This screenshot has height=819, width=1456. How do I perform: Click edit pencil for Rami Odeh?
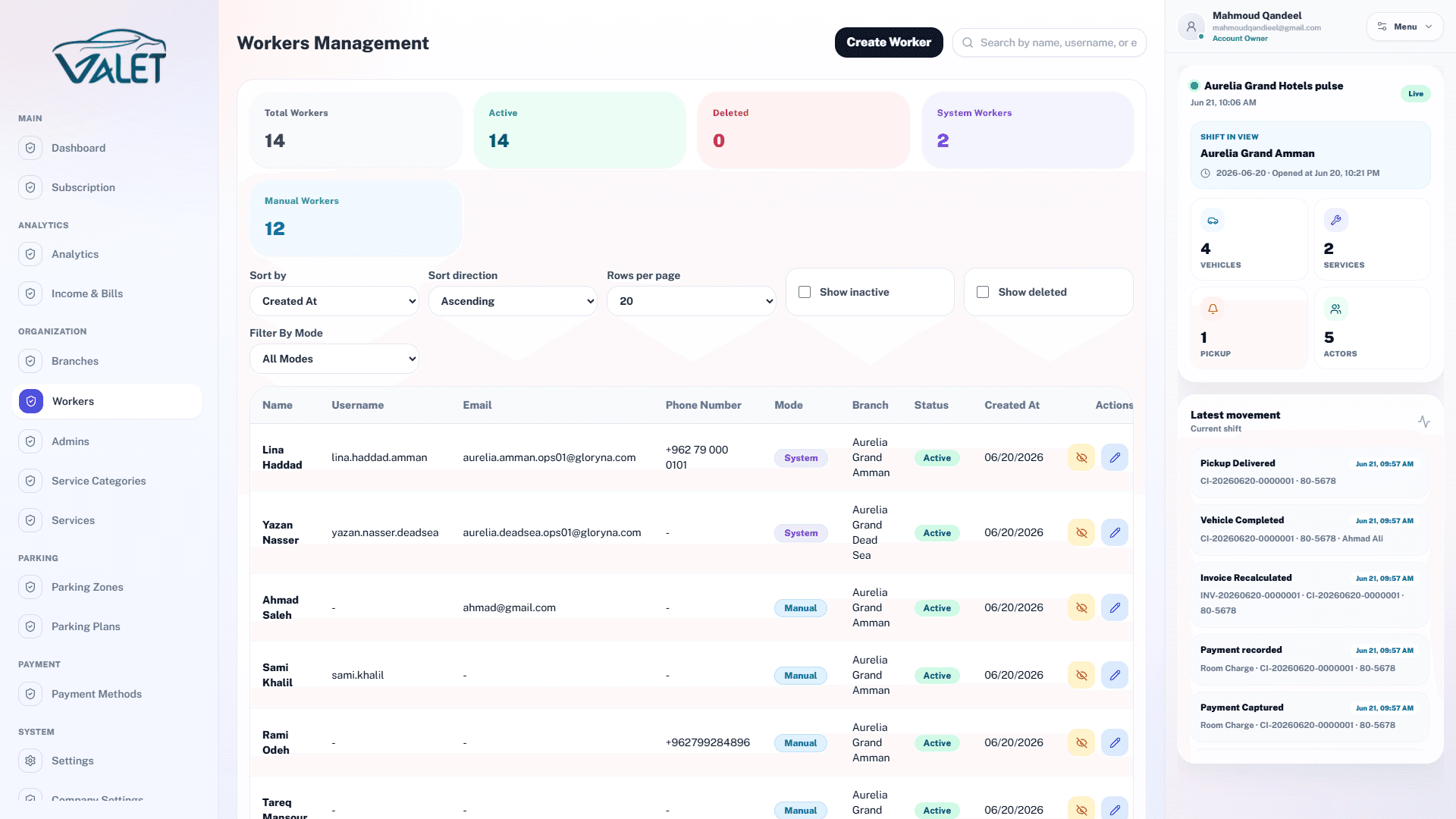click(x=1115, y=742)
